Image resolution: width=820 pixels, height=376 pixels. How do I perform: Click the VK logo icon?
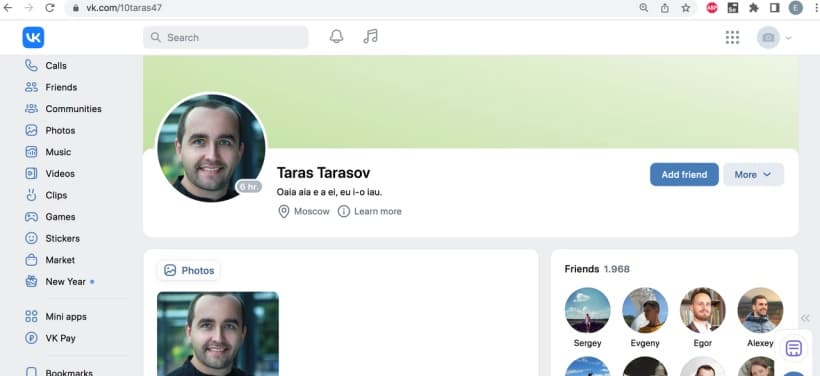pyautogui.click(x=33, y=38)
